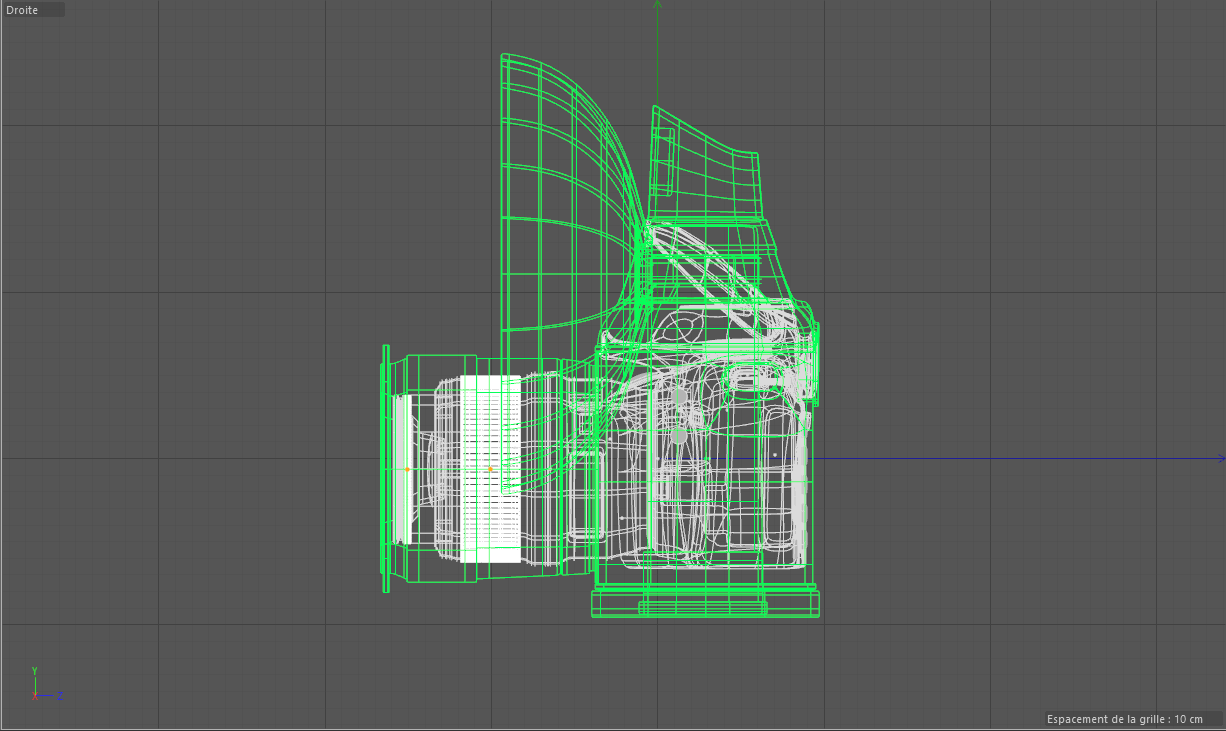Viewport: 1226px width, 731px height.
Task: Select the orange point on the white lens ring
Action: coord(490,469)
